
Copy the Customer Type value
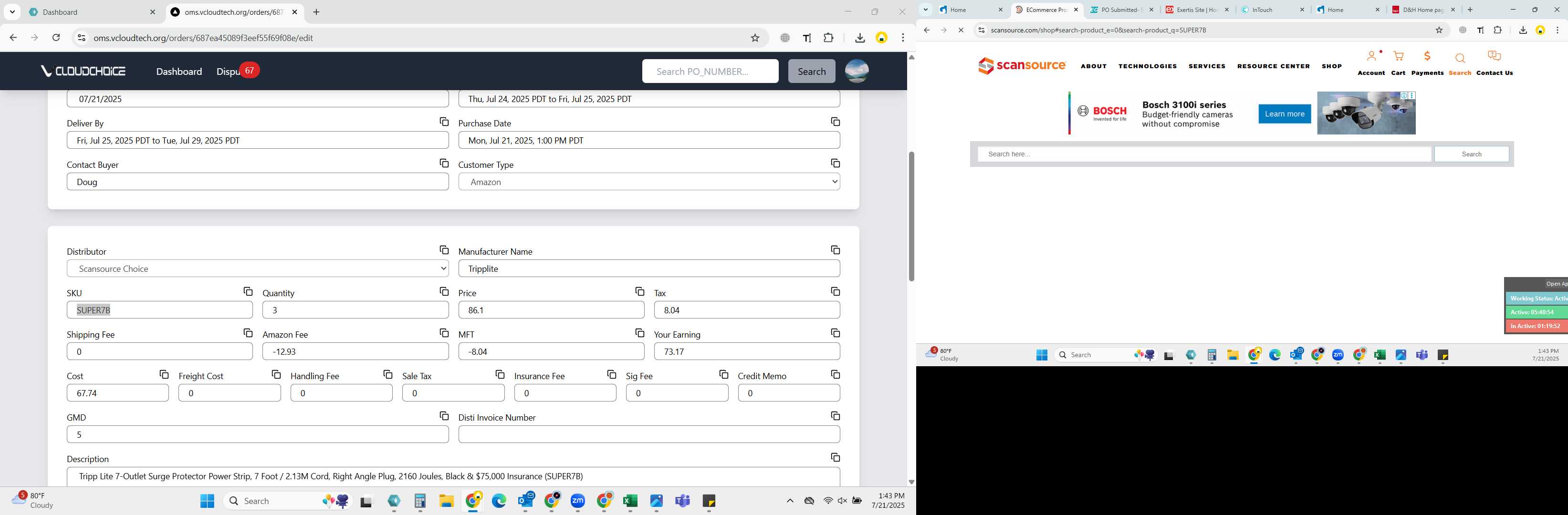click(835, 164)
